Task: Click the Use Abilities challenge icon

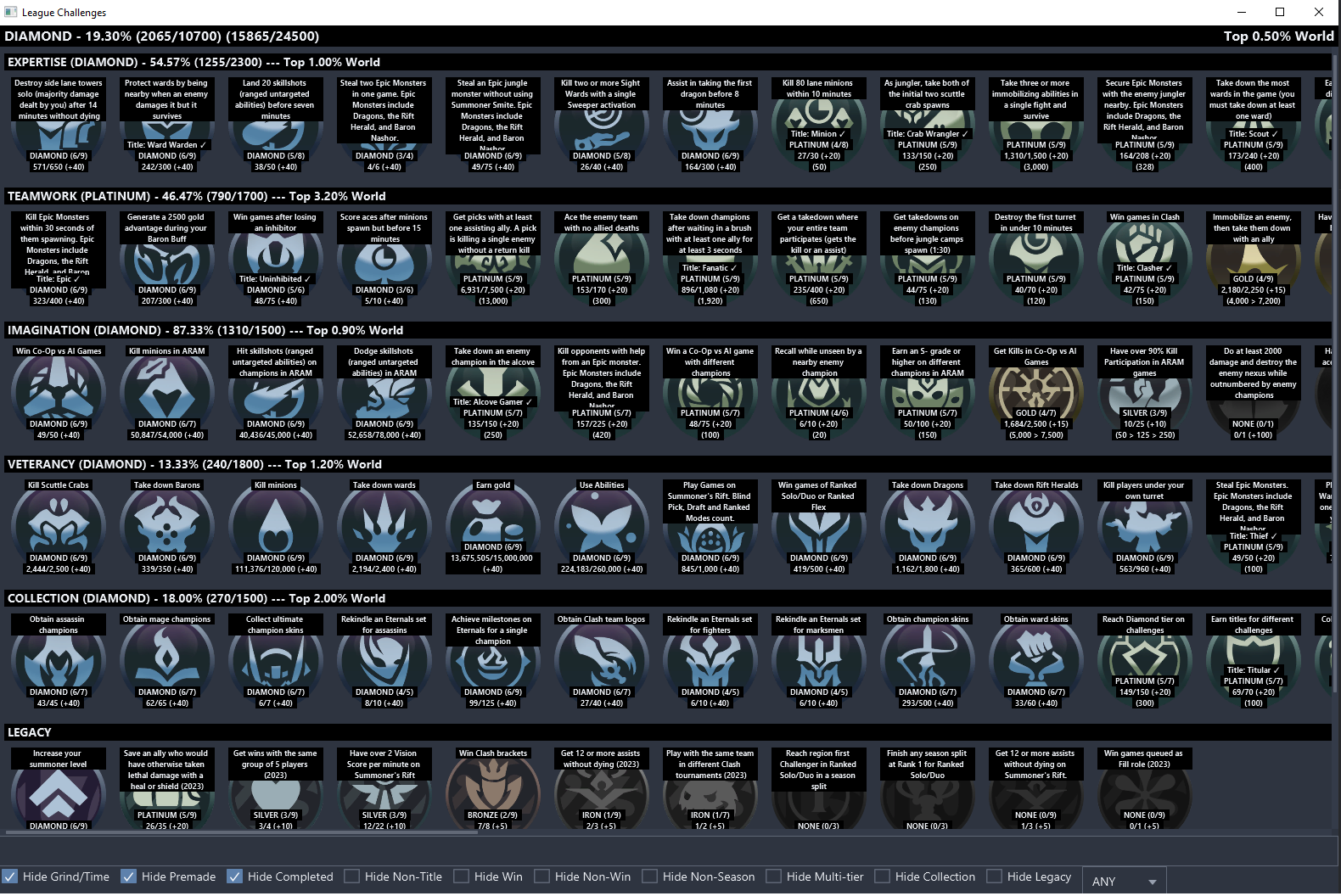Action: coord(602,527)
